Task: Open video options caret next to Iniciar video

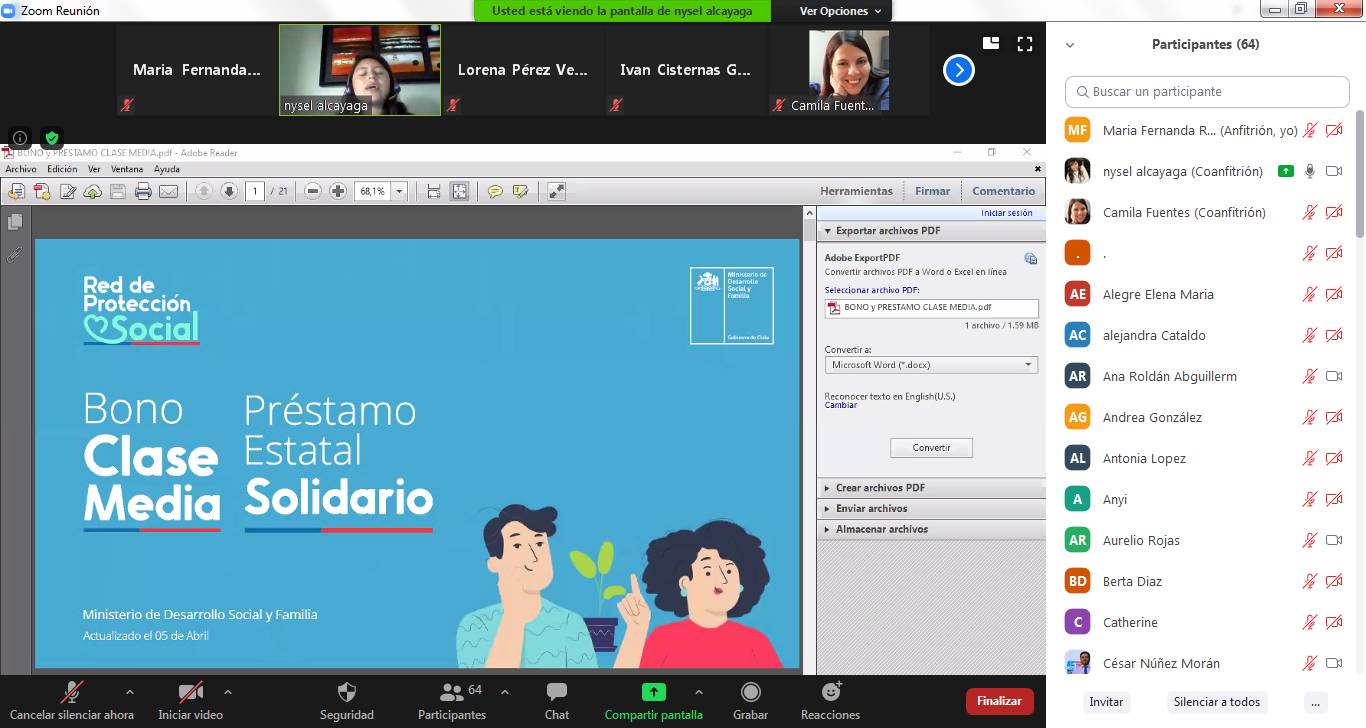Action: tap(228, 692)
